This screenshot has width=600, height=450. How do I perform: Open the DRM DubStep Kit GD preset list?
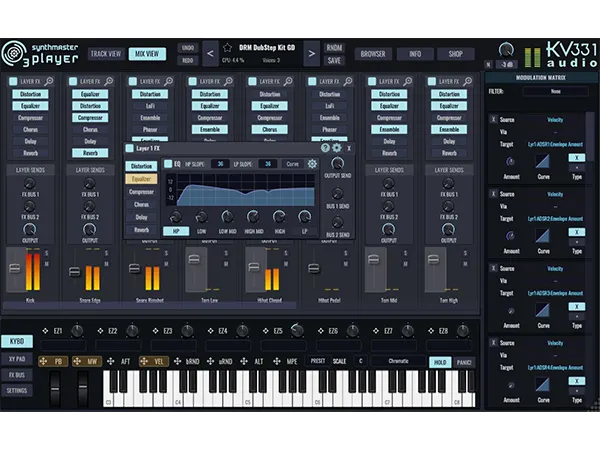tap(267, 48)
